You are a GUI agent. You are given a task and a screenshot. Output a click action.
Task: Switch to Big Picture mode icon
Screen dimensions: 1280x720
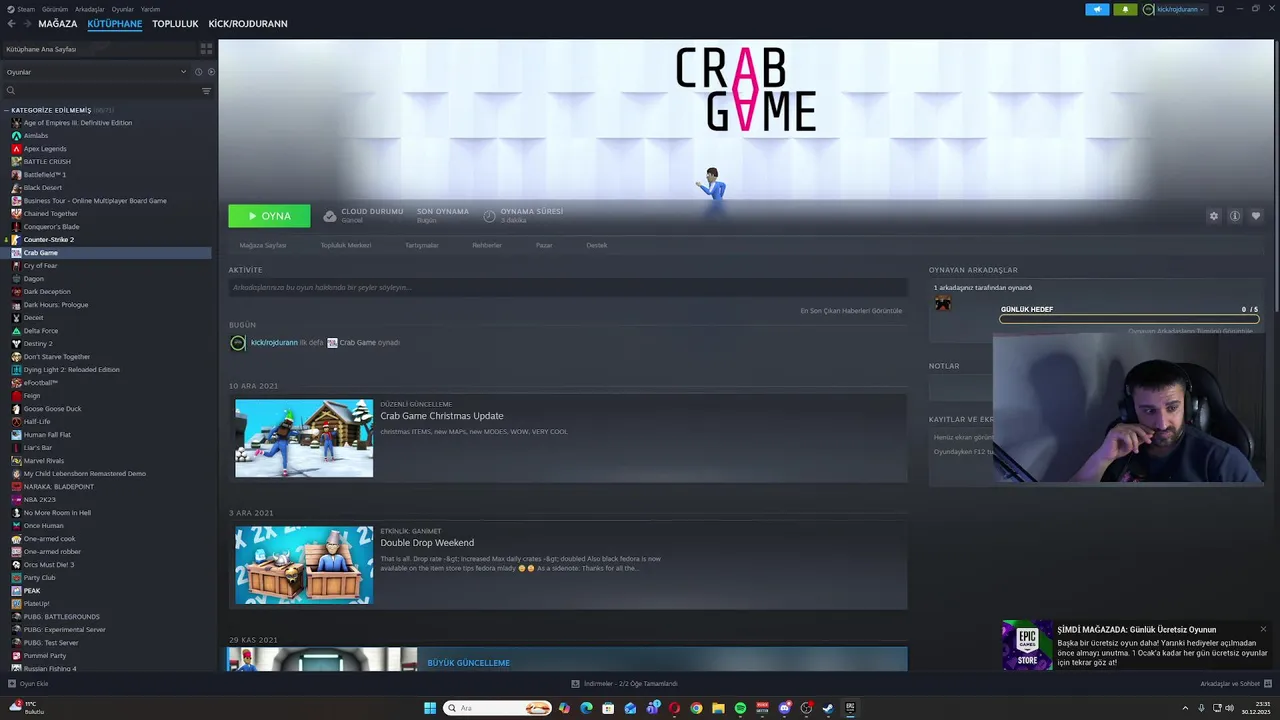[1220, 9]
